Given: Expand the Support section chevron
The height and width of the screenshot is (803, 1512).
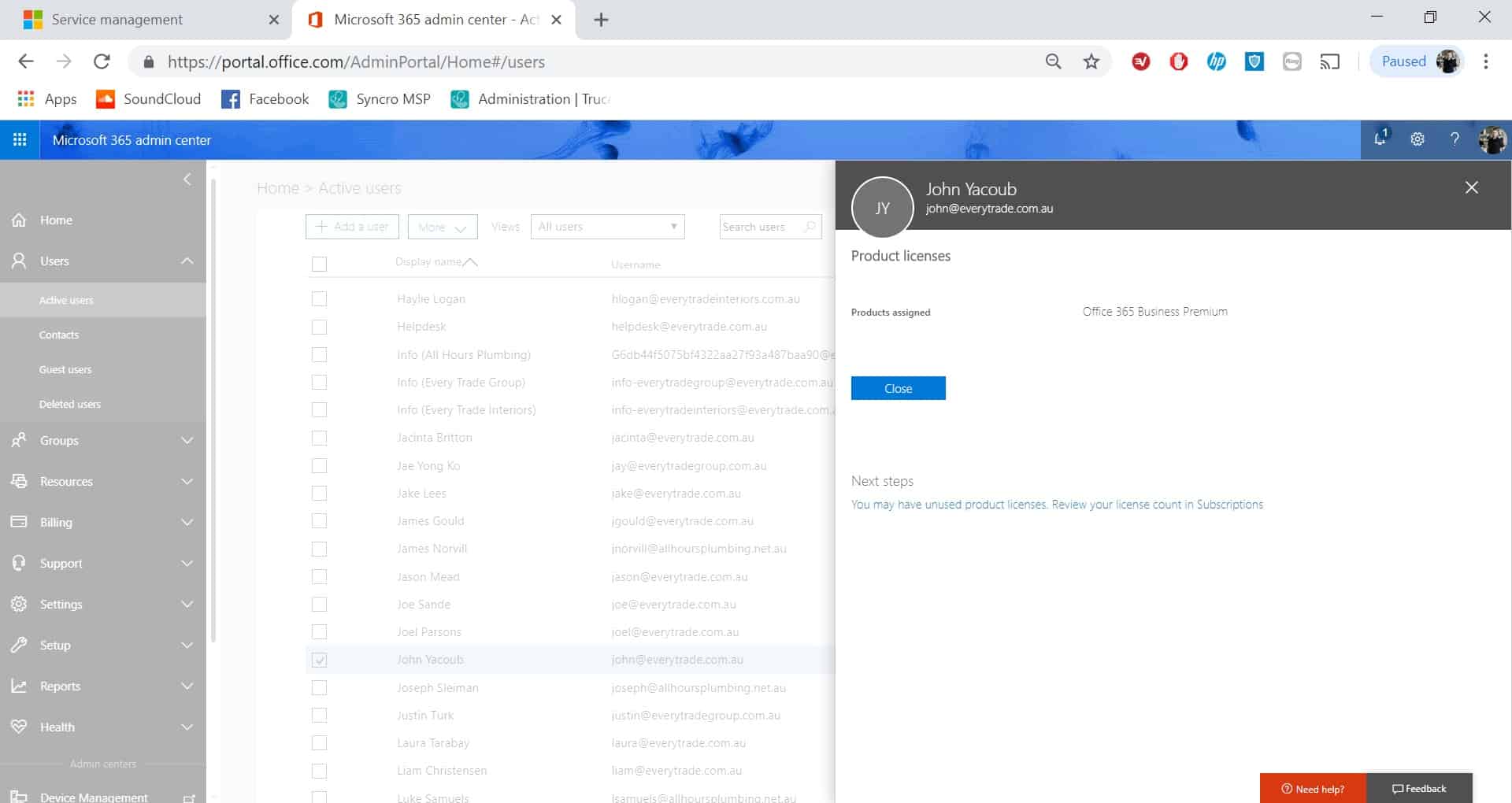Looking at the screenshot, I should coord(187,563).
